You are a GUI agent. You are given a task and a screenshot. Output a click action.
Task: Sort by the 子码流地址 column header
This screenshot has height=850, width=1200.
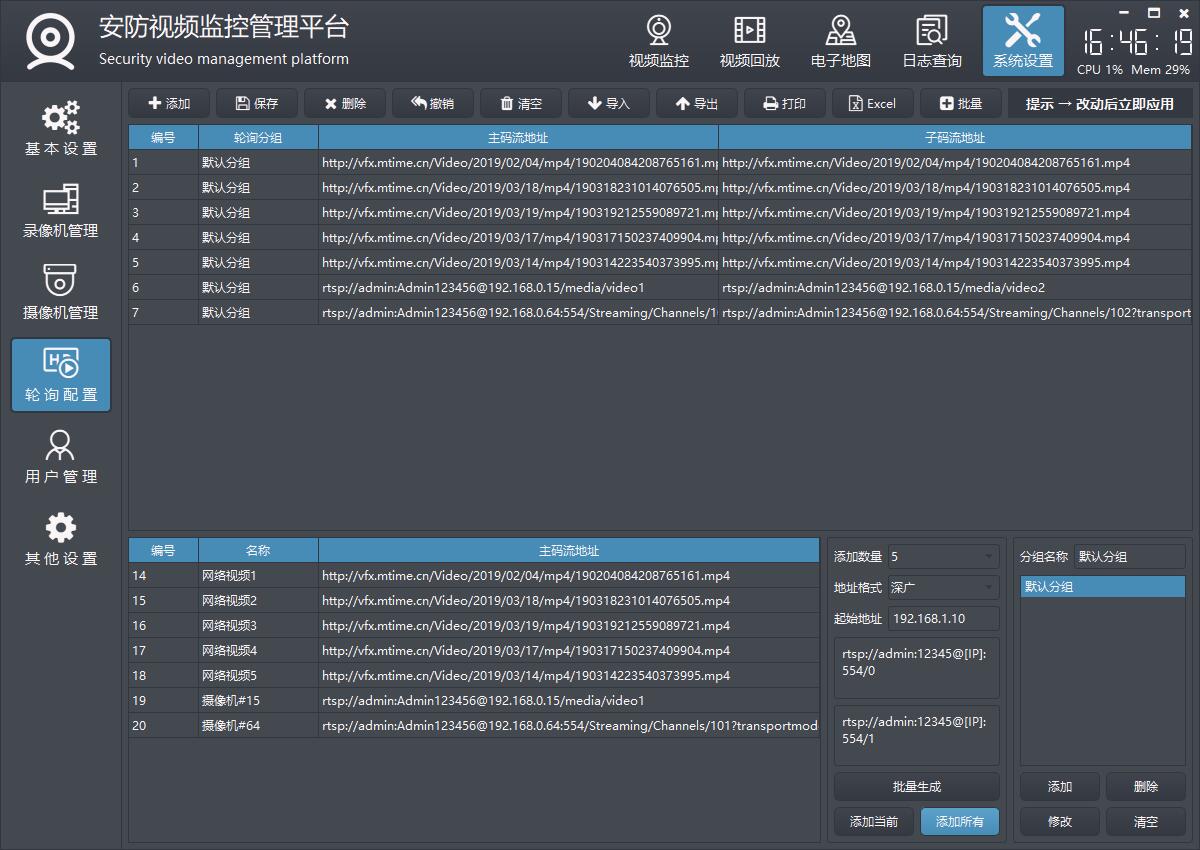click(x=954, y=137)
